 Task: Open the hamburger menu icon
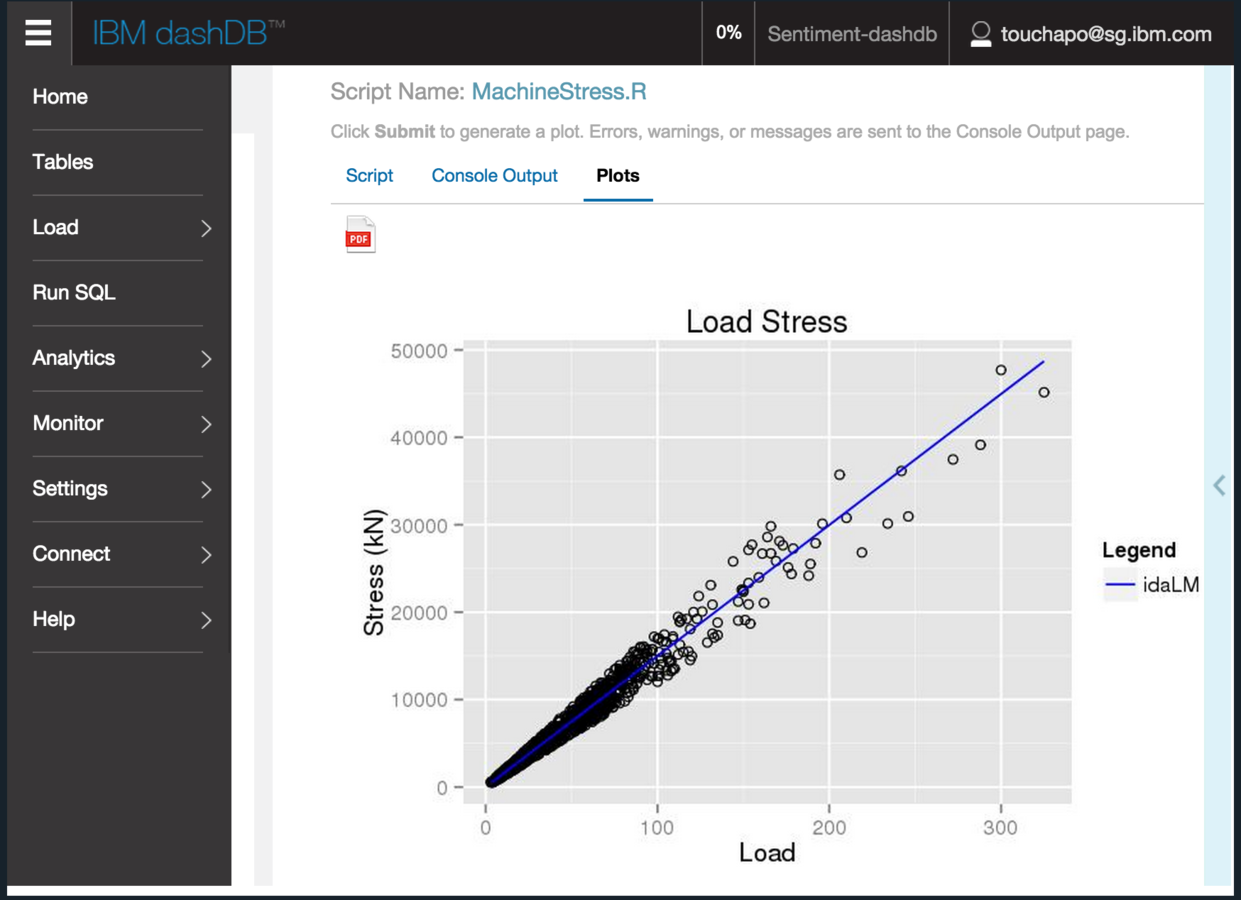(38, 33)
